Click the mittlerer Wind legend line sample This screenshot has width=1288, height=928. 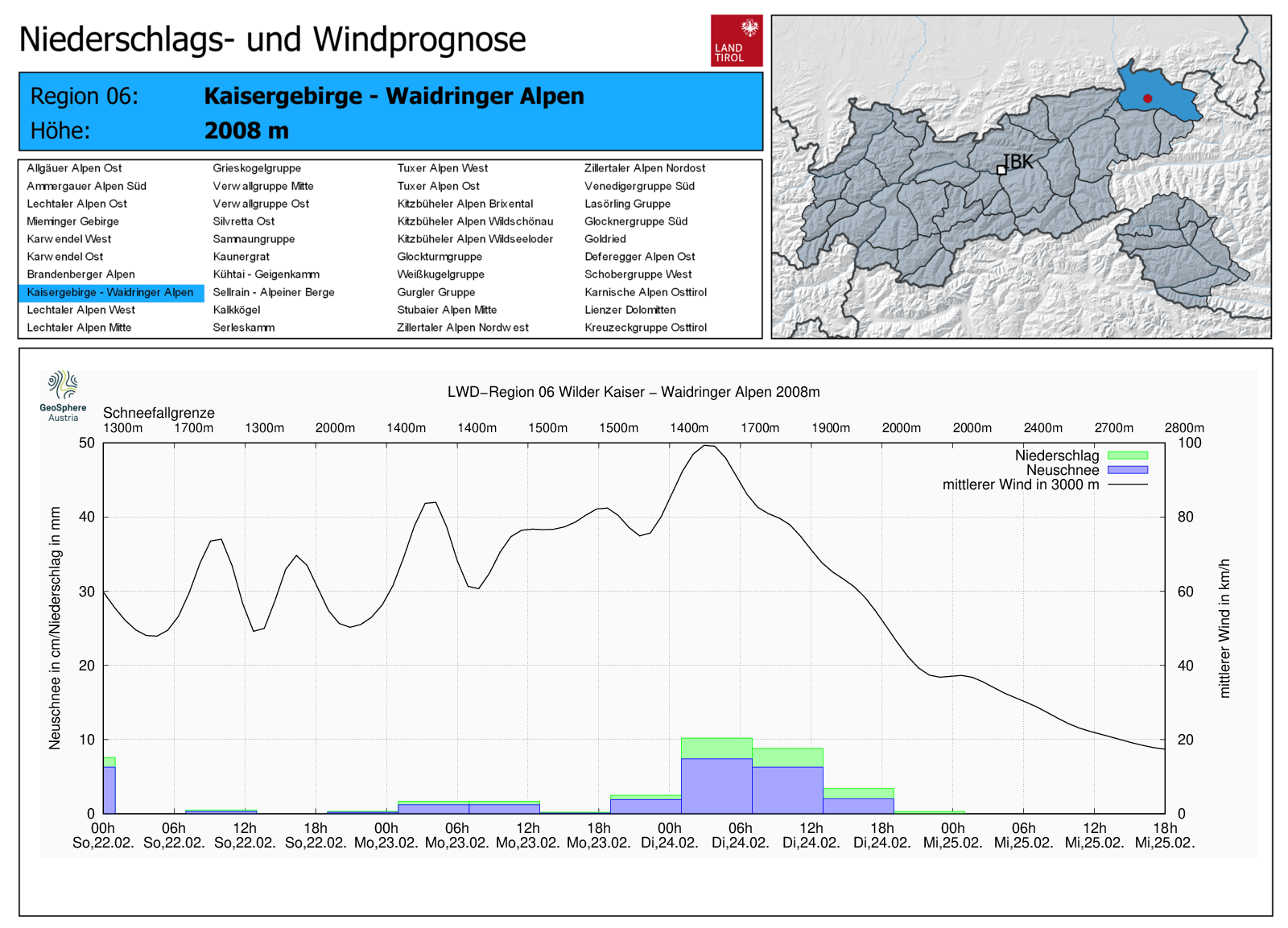coord(1127,485)
